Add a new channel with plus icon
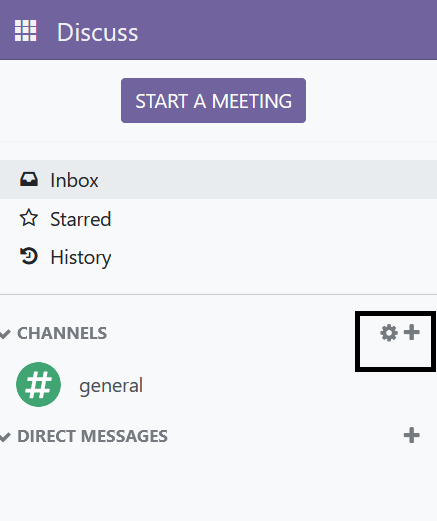Viewport: 437px width, 521px height. click(412, 332)
